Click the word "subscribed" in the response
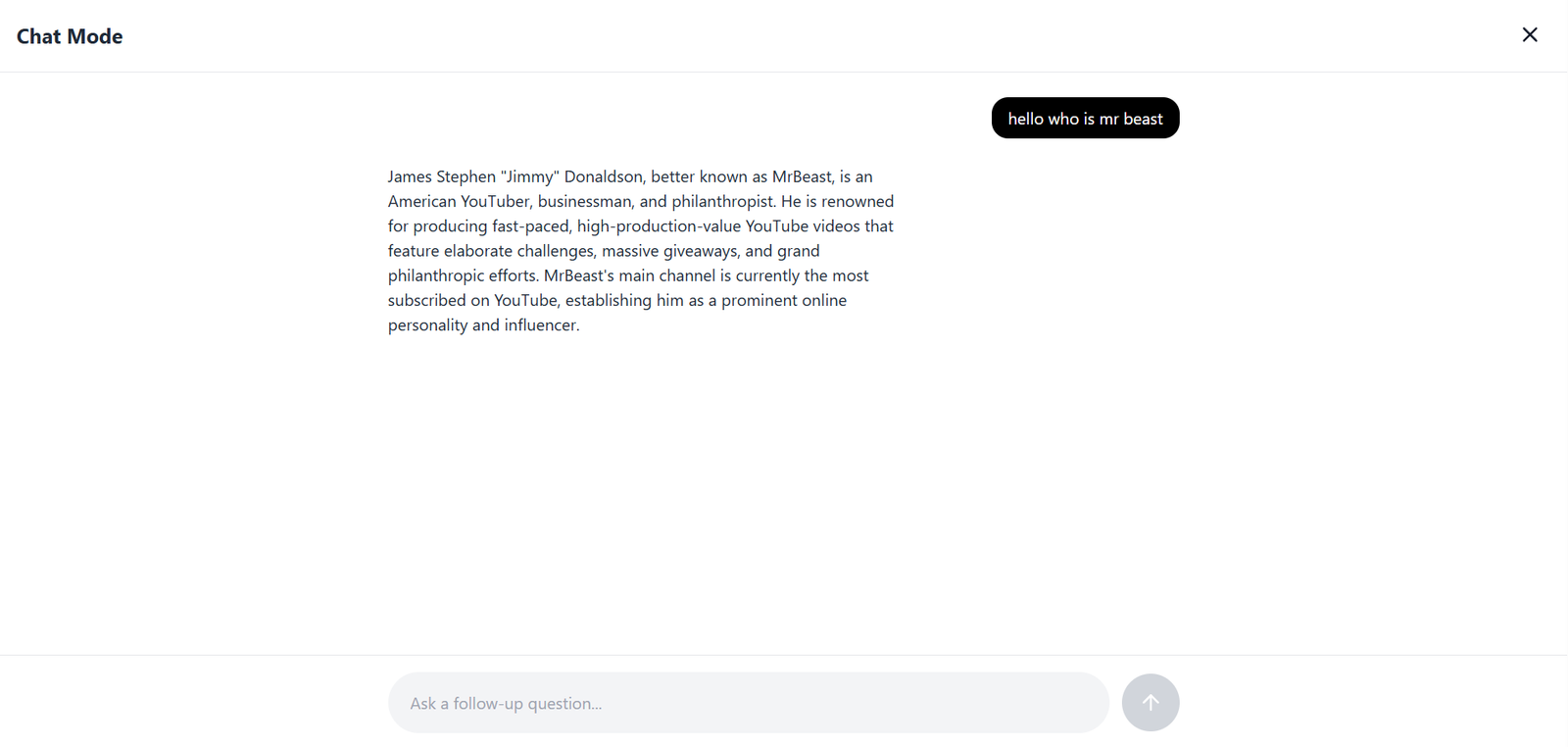 click(x=426, y=300)
